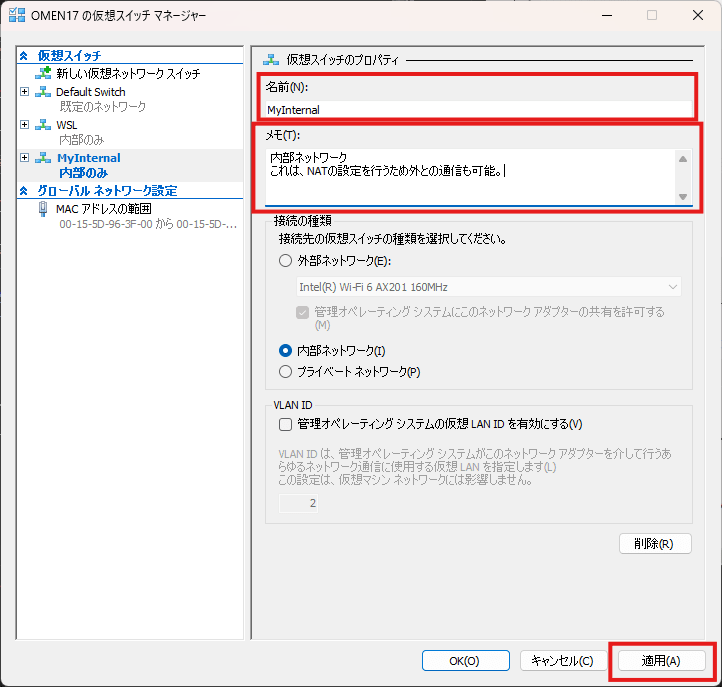Click the 名前 text field containing MyInternal
Screen dimensions: 722x687
[479, 110]
